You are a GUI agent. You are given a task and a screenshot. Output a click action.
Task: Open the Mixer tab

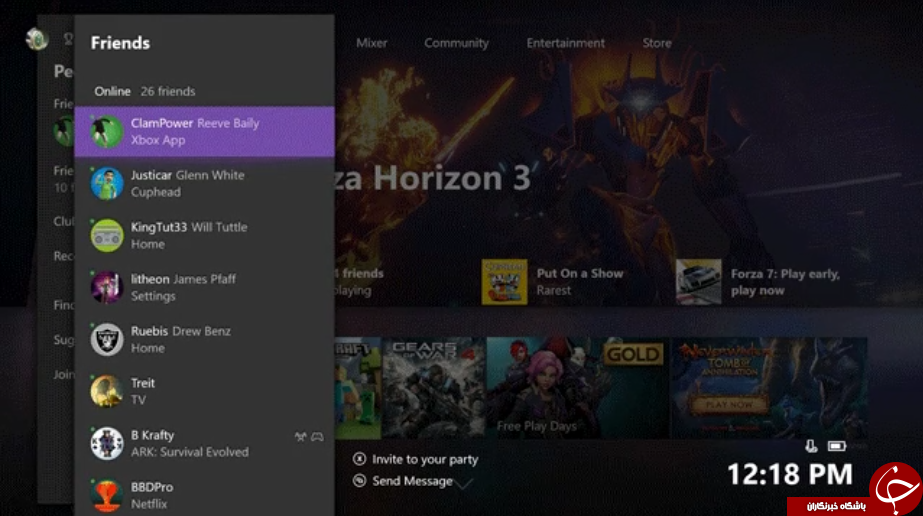tap(371, 43)
